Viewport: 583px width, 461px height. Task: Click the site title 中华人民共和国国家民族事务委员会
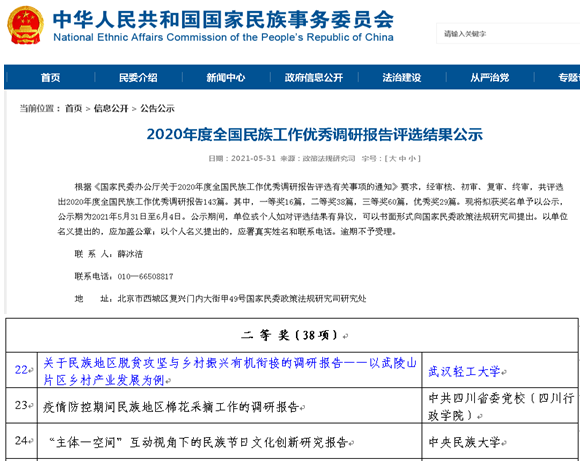pyautogui.click(x=223, y=20)
